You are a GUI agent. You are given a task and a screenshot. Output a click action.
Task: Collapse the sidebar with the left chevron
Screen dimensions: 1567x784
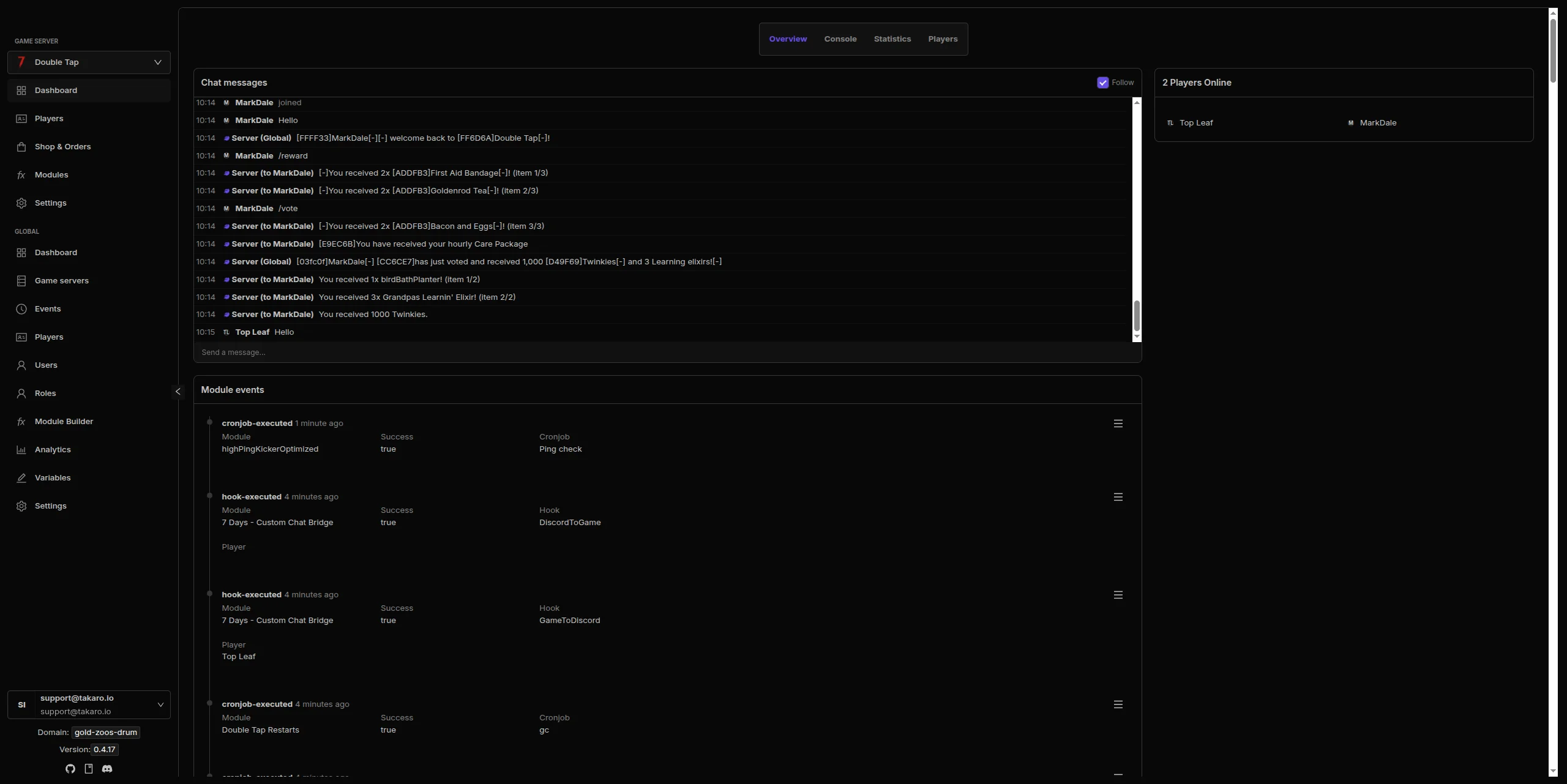click(178, 392)
